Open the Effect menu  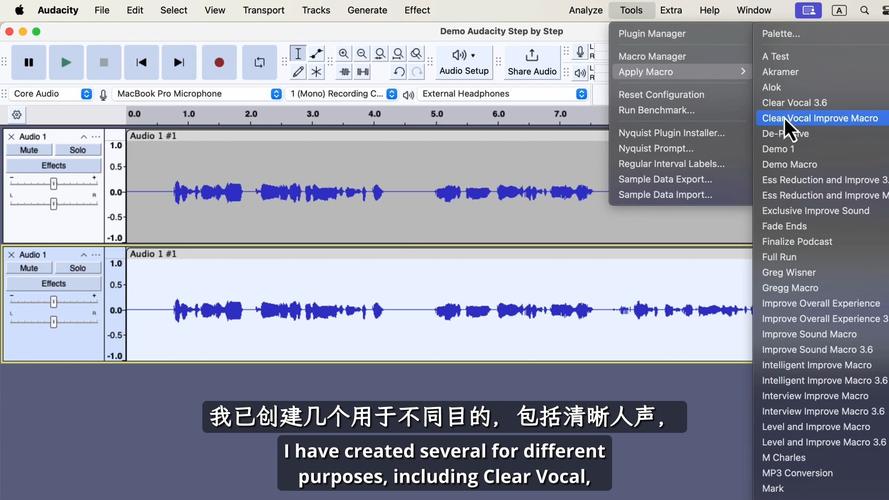point(417,10)
